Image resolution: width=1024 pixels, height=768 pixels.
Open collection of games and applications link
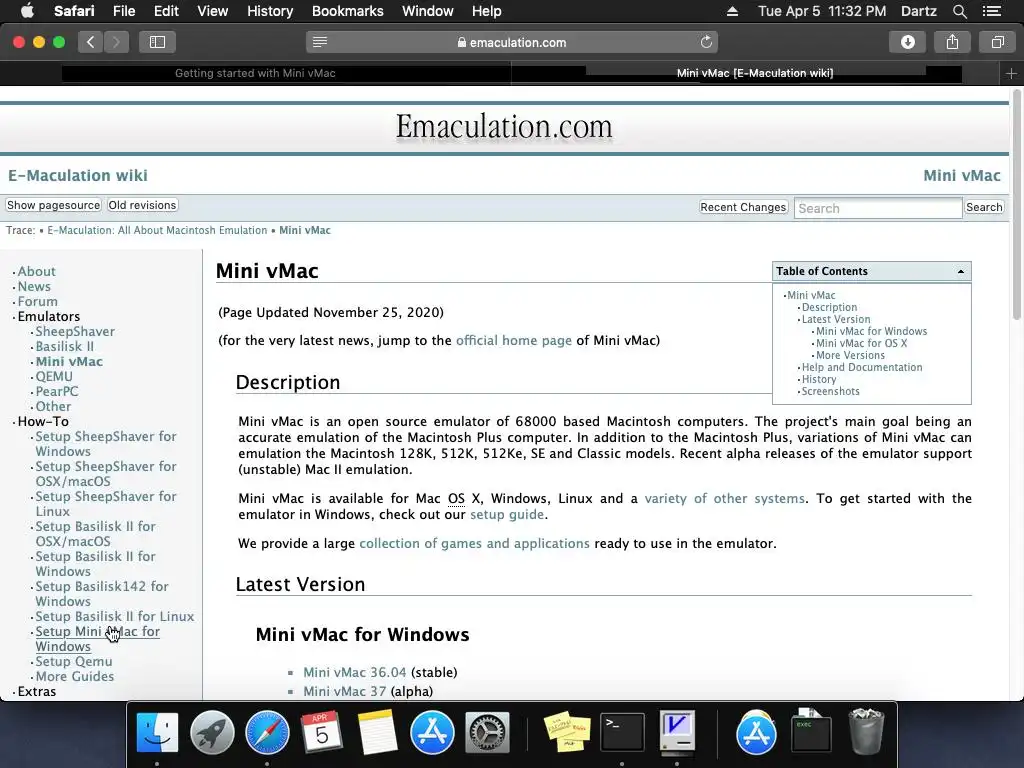(x=474, y=543)
